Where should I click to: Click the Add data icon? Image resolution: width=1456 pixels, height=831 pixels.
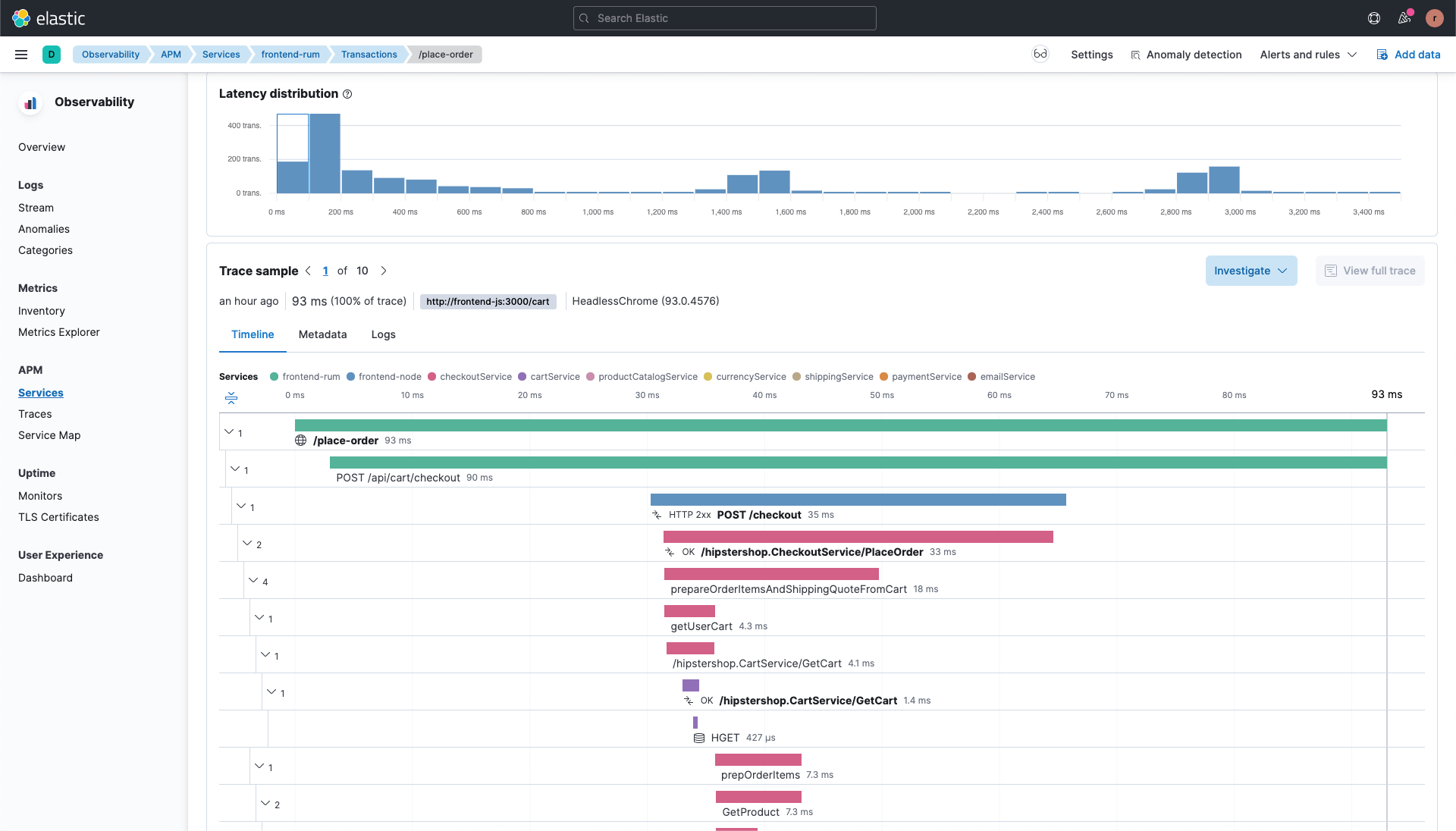point(1382,55)
